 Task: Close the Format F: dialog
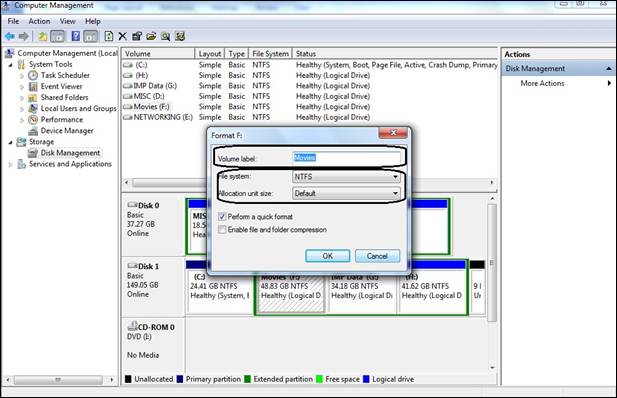coord(393,133)
